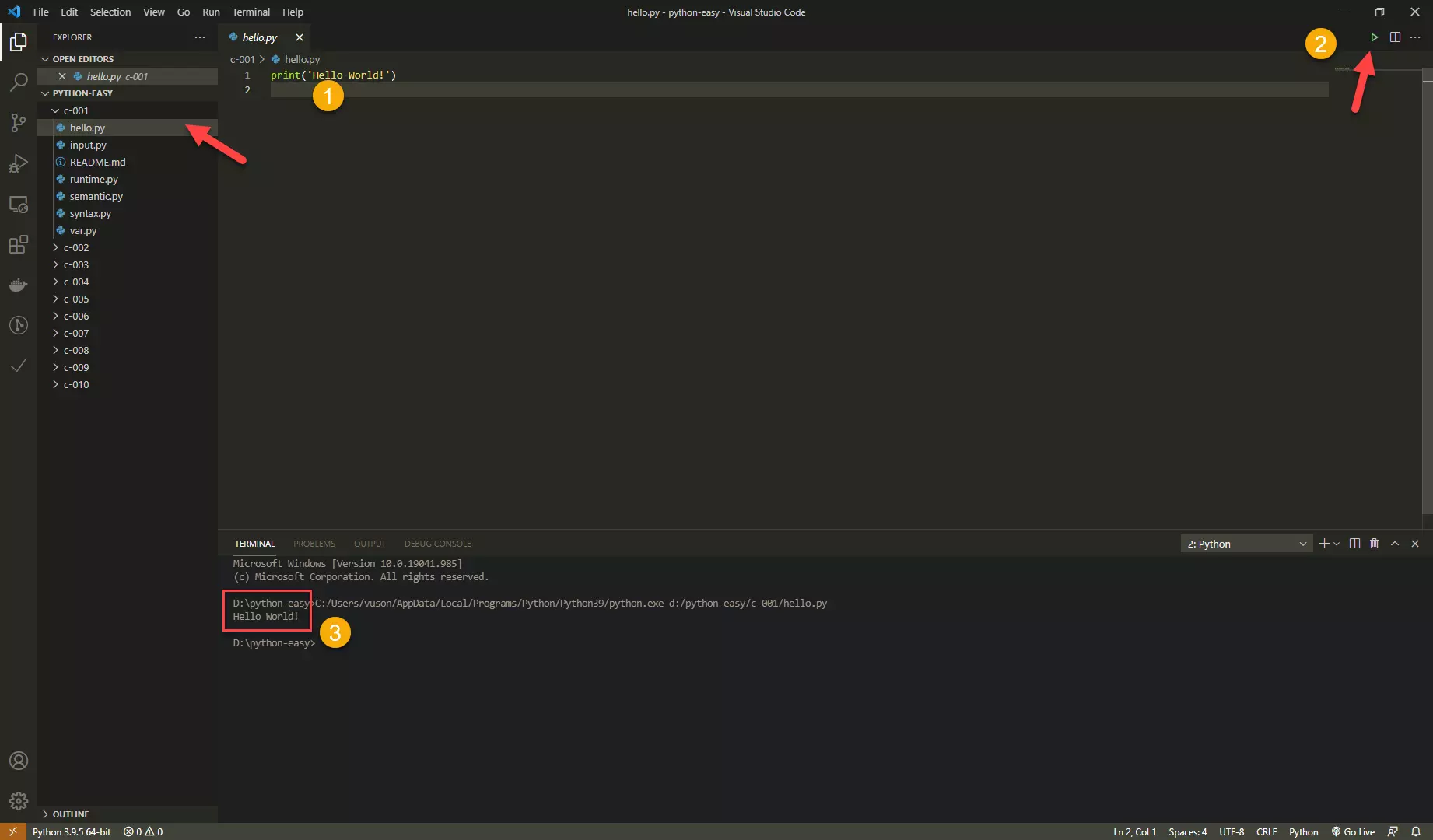Expand the c-007 folder
Image resolution: width=1433 pixels, height=840 pixels.
(x=128, y=333)
